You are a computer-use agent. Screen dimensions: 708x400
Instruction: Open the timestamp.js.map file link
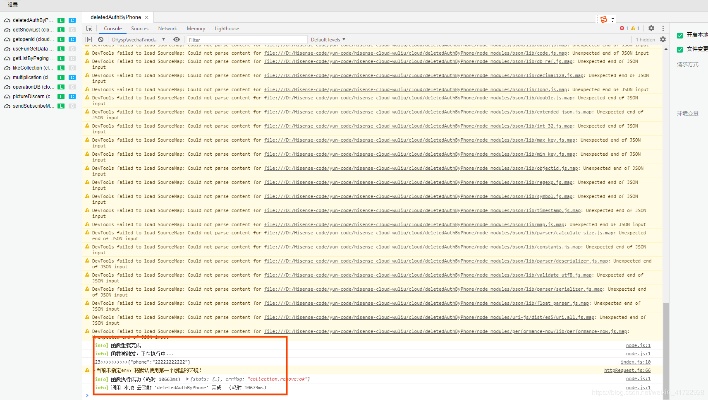[422, 210]
